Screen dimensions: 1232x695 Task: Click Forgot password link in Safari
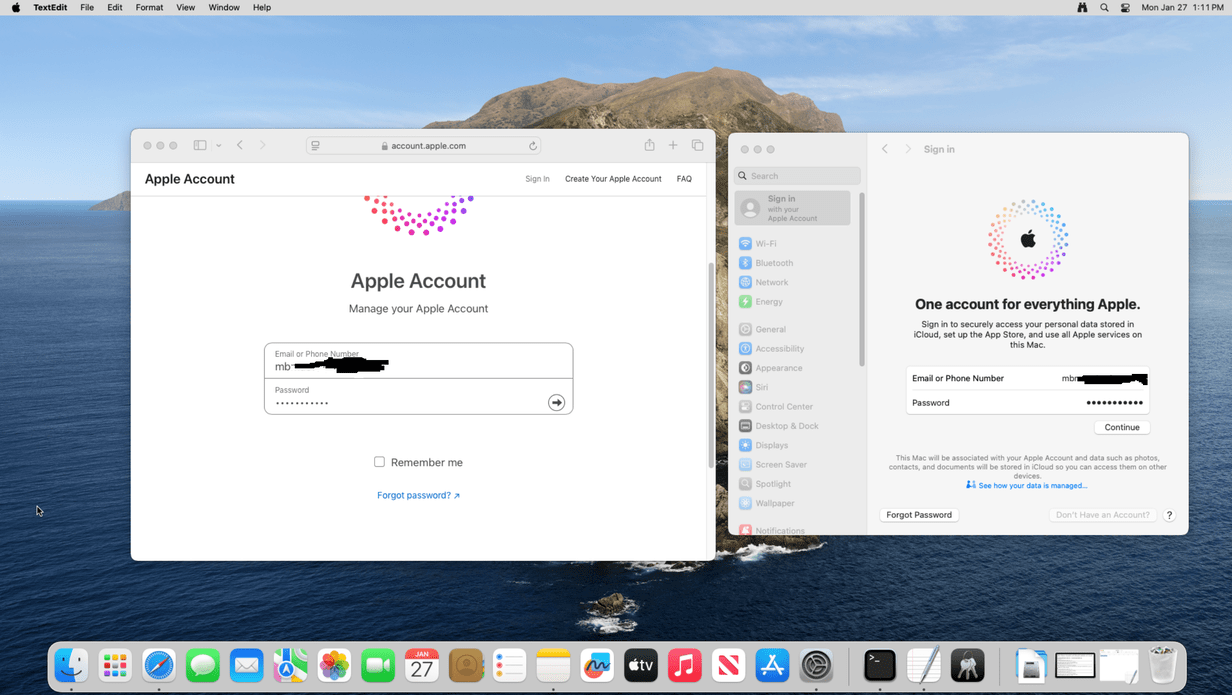click(418, 495)
